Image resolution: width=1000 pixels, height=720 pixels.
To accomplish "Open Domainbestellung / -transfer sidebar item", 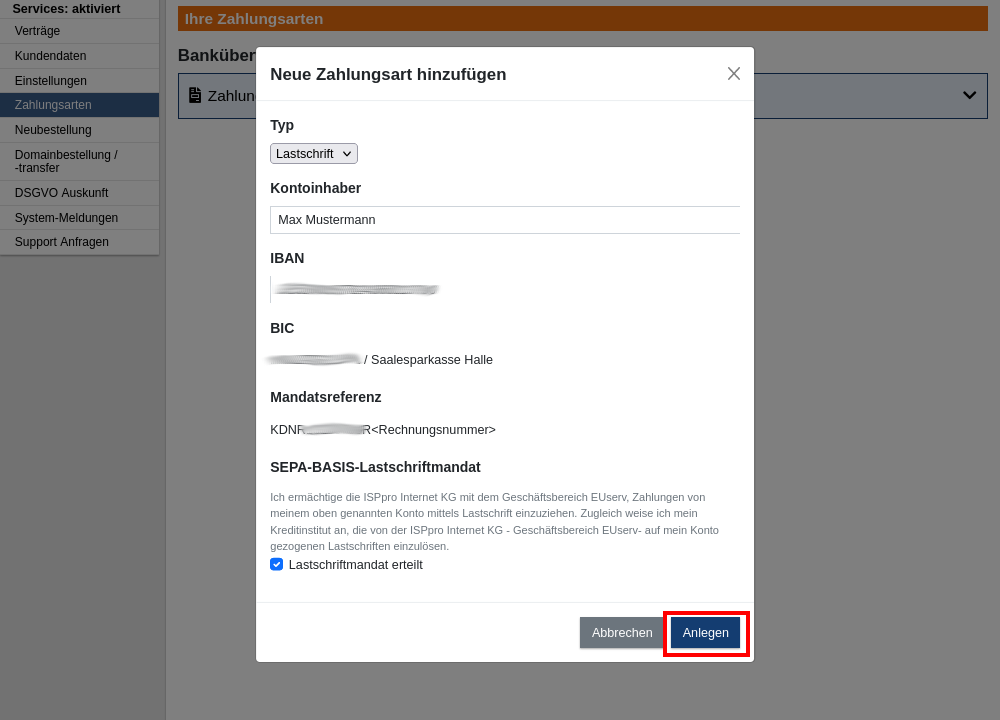I will coord(80,161).
